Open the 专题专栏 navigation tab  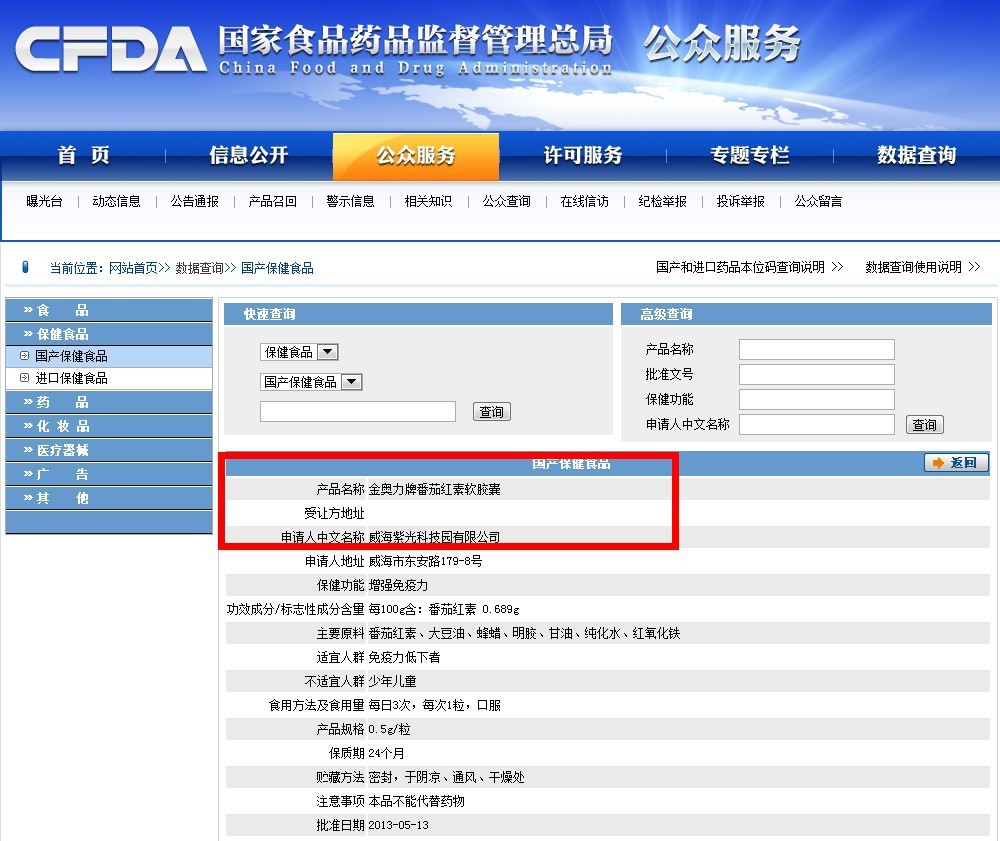(750, 155)
